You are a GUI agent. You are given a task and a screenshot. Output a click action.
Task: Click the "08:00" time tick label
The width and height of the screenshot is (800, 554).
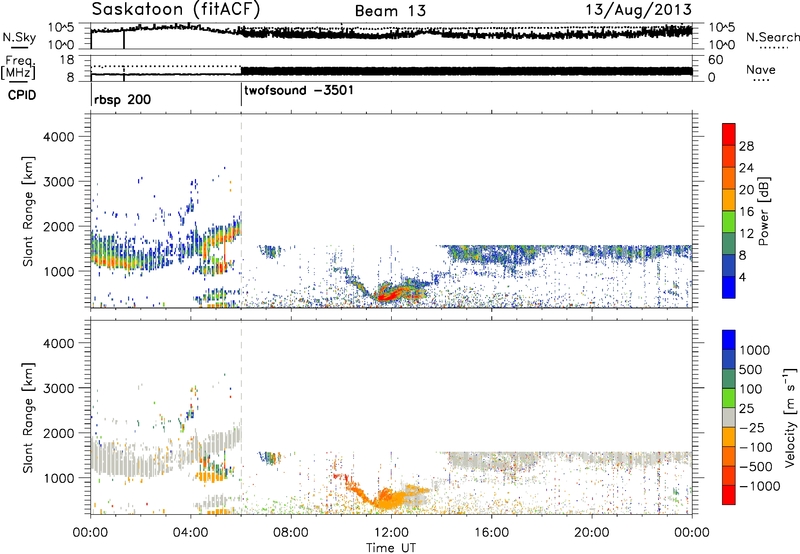[x=291, y=533]
